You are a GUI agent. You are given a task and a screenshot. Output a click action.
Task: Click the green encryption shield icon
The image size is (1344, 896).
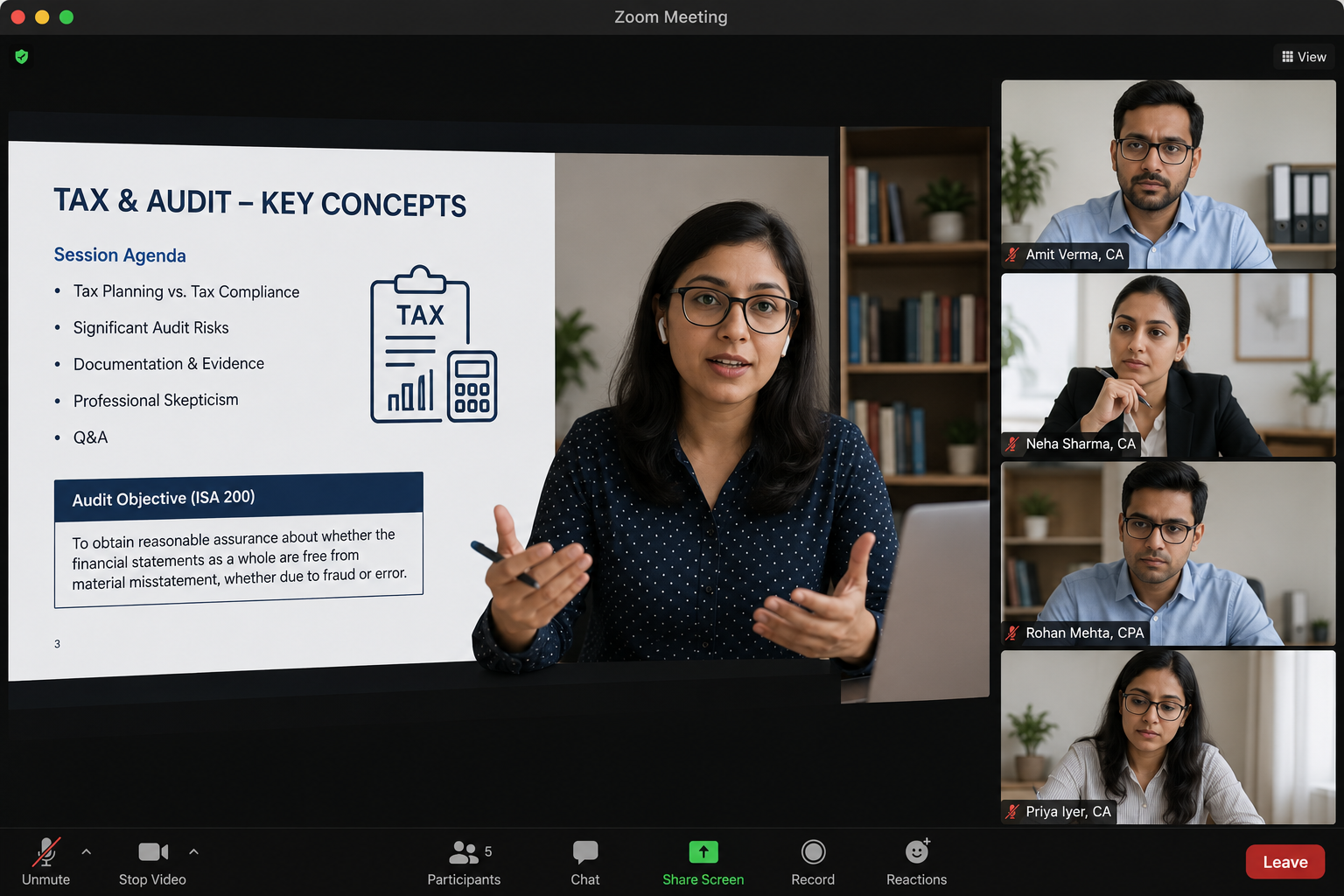point(22,57)
